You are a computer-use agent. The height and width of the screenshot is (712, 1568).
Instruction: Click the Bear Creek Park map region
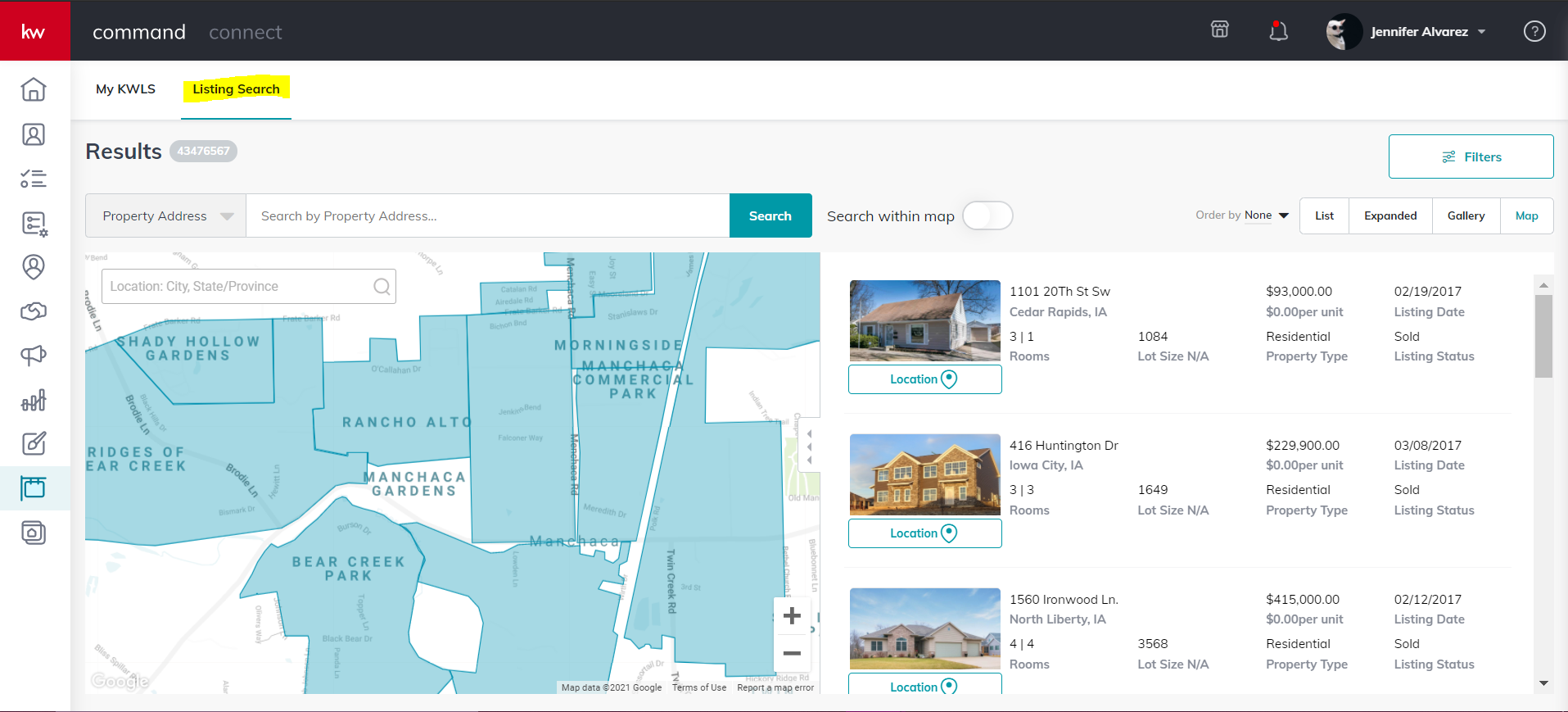click(x=349, y=569)
